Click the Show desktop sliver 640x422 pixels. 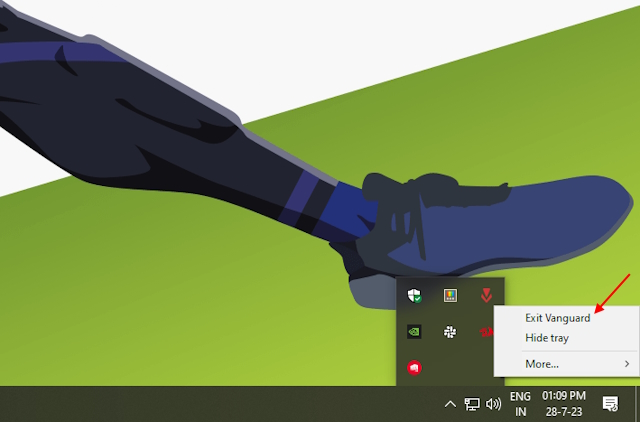click(637, 404)
